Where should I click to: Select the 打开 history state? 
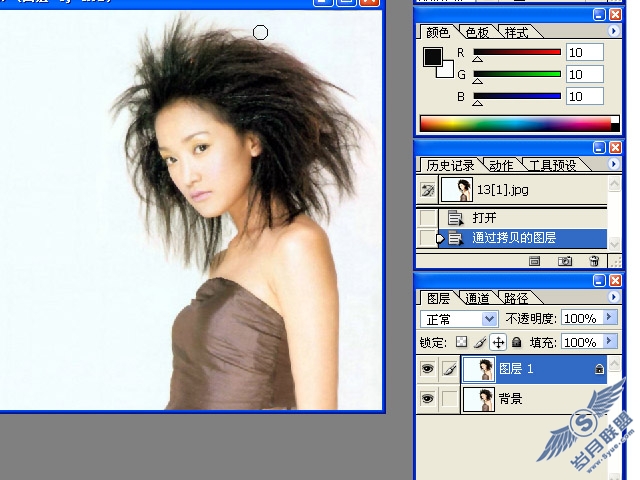(x=524, y=218)
